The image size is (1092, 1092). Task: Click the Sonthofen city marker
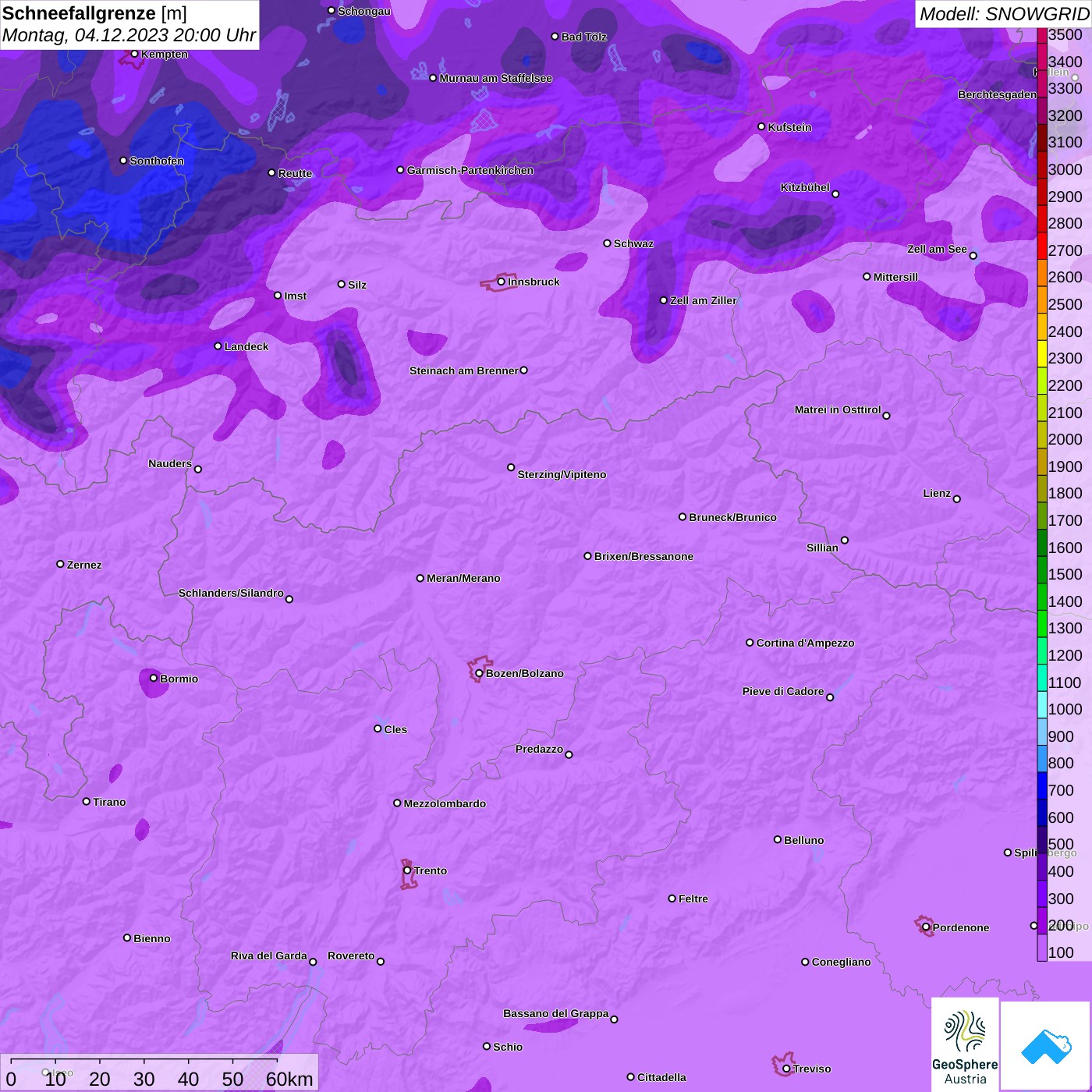point(123,161)
